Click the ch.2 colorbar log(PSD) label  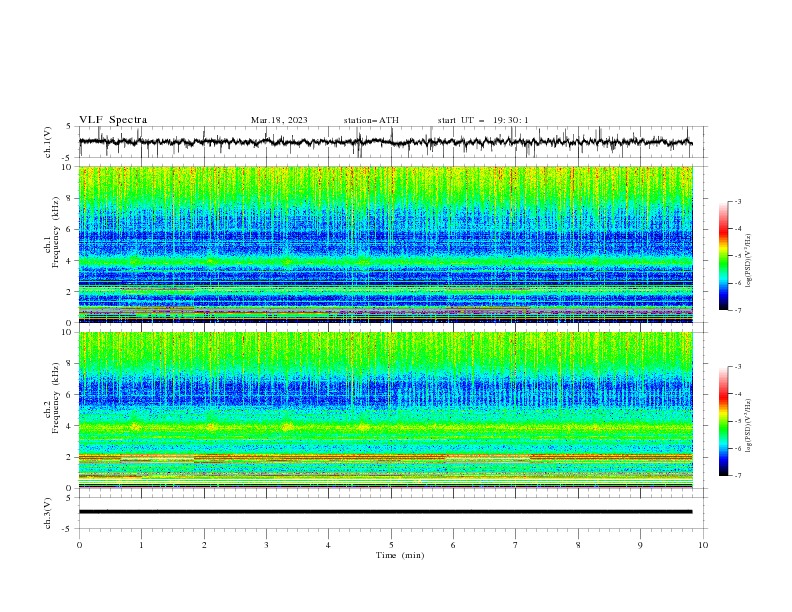[748, 426]
